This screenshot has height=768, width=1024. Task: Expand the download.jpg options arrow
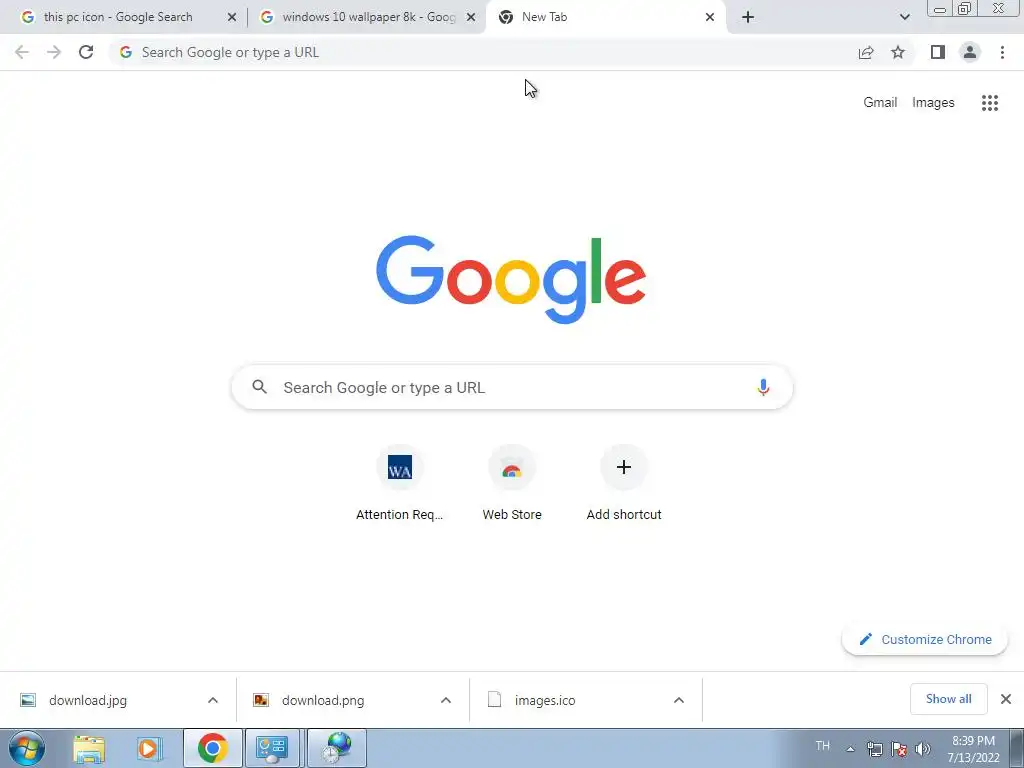tap(213, 700)
